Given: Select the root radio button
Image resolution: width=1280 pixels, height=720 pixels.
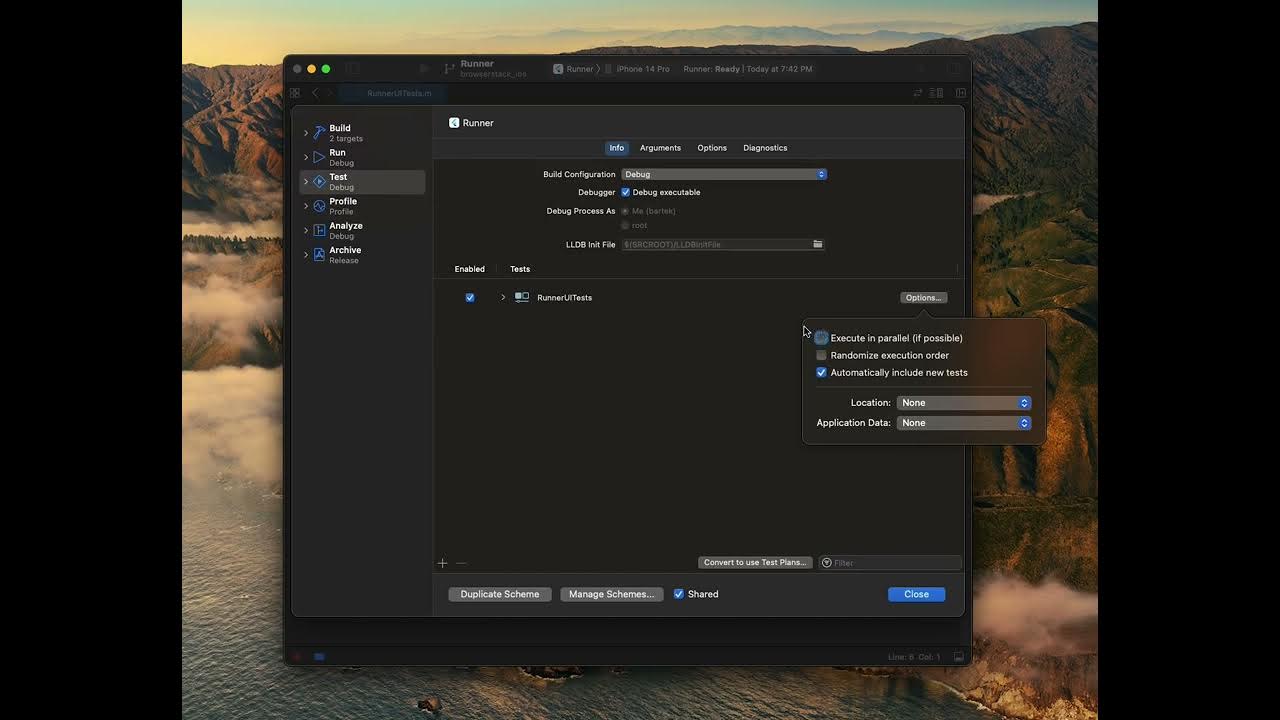Looking at the screenshot, I should pos(626,225).
